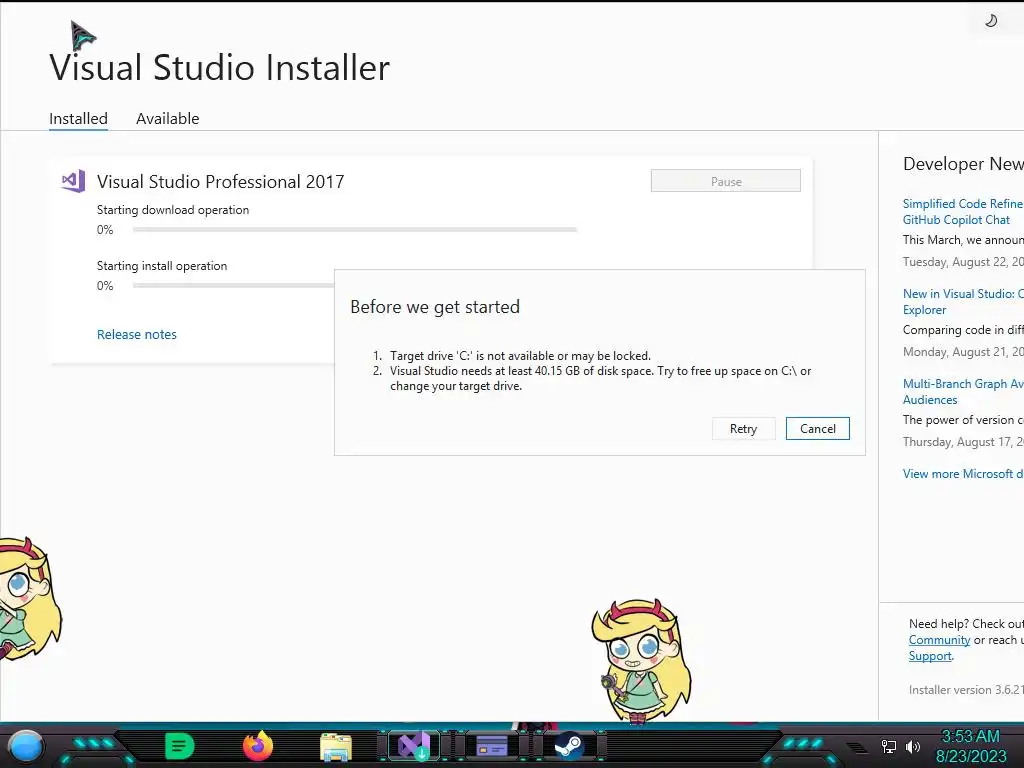Switch to Visual Studio Installer taskbar icon

[x=413, y=746]
